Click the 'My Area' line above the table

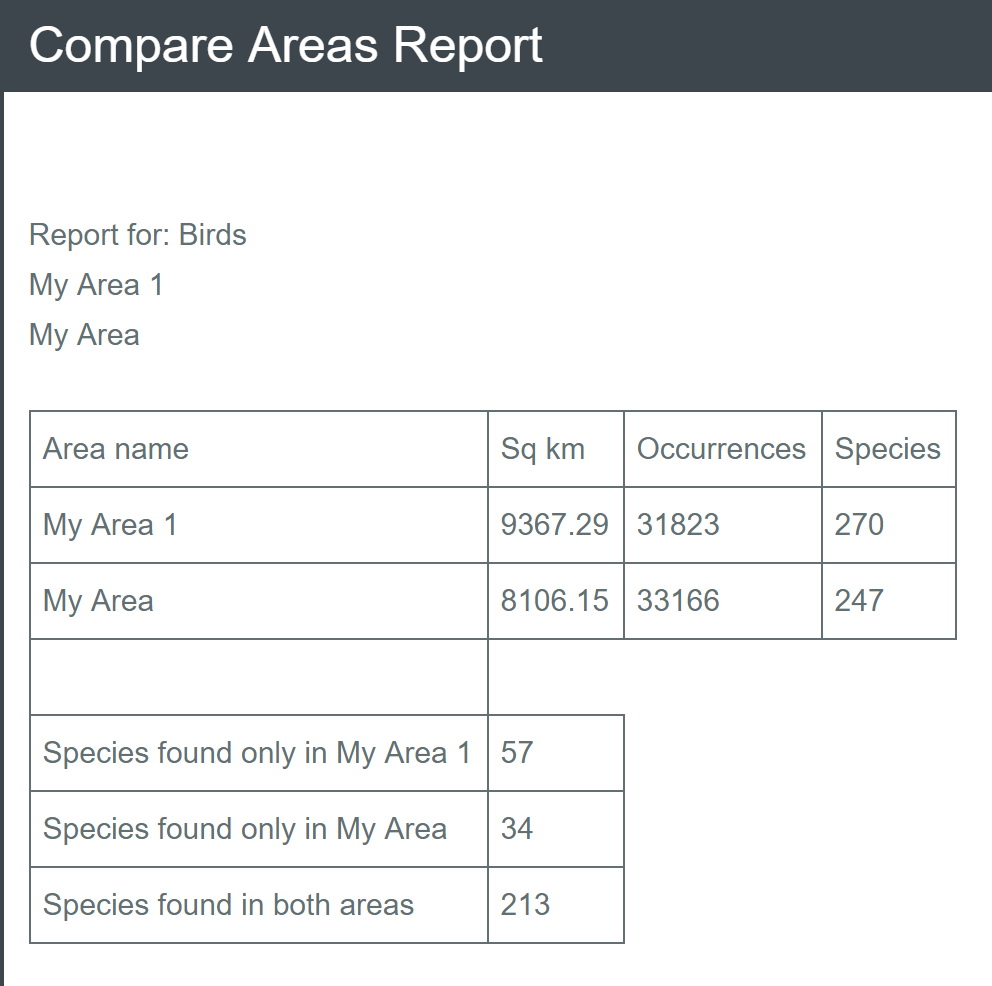(x=84, y=335)
